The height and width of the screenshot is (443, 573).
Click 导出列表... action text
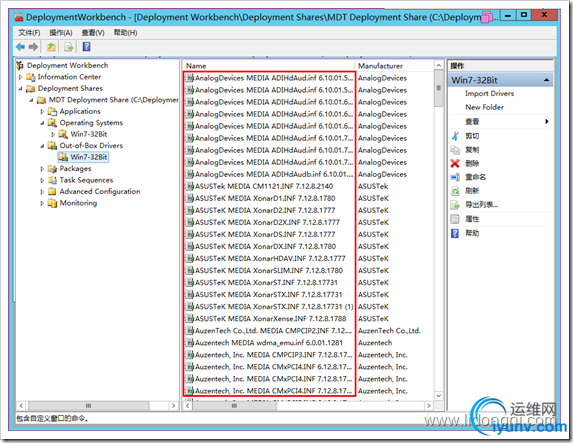pyautogui.click(x=481, y=205)
